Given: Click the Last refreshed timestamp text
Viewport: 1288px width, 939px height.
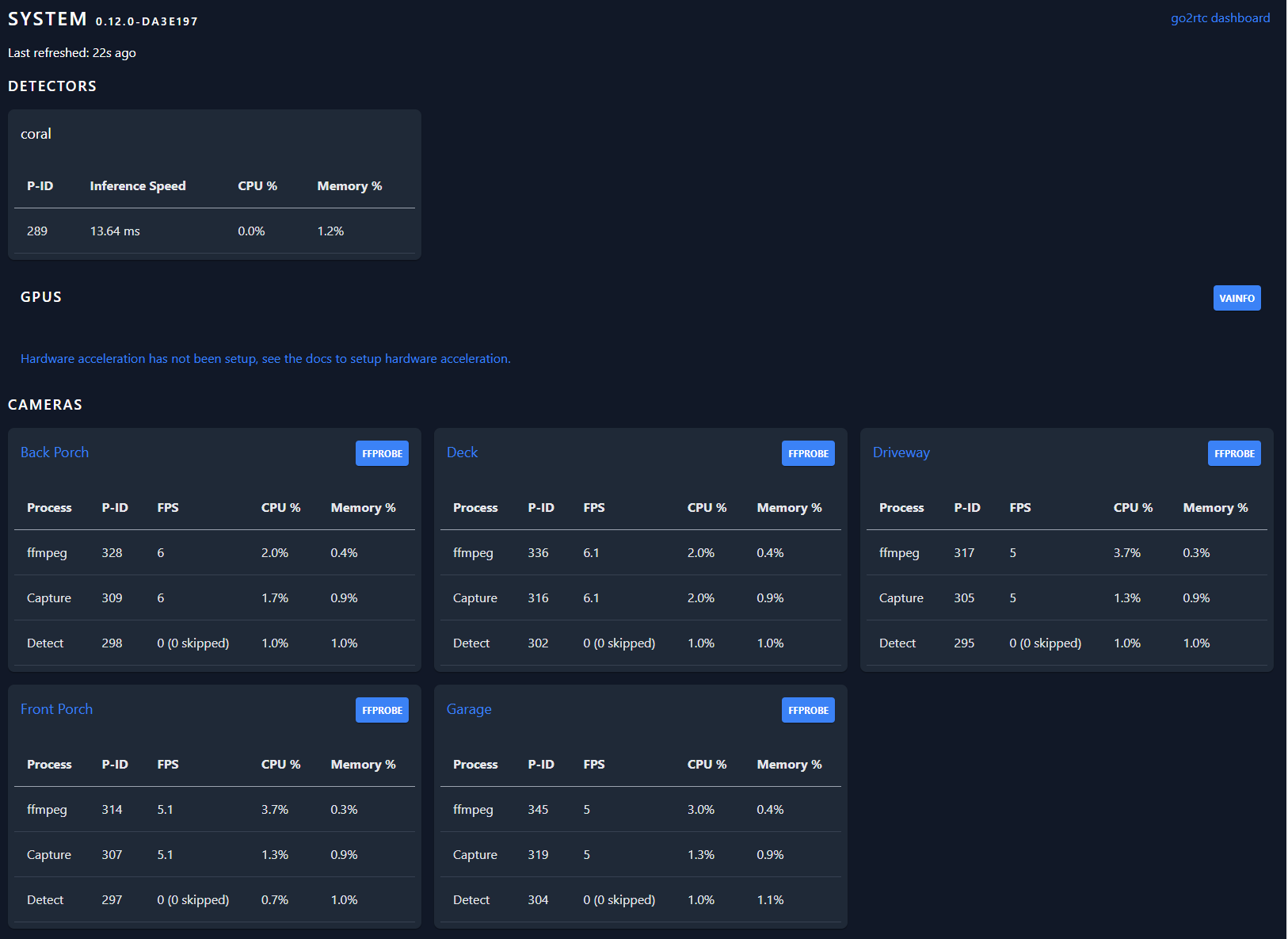Looking at the screenshot, I should (71, 52).
